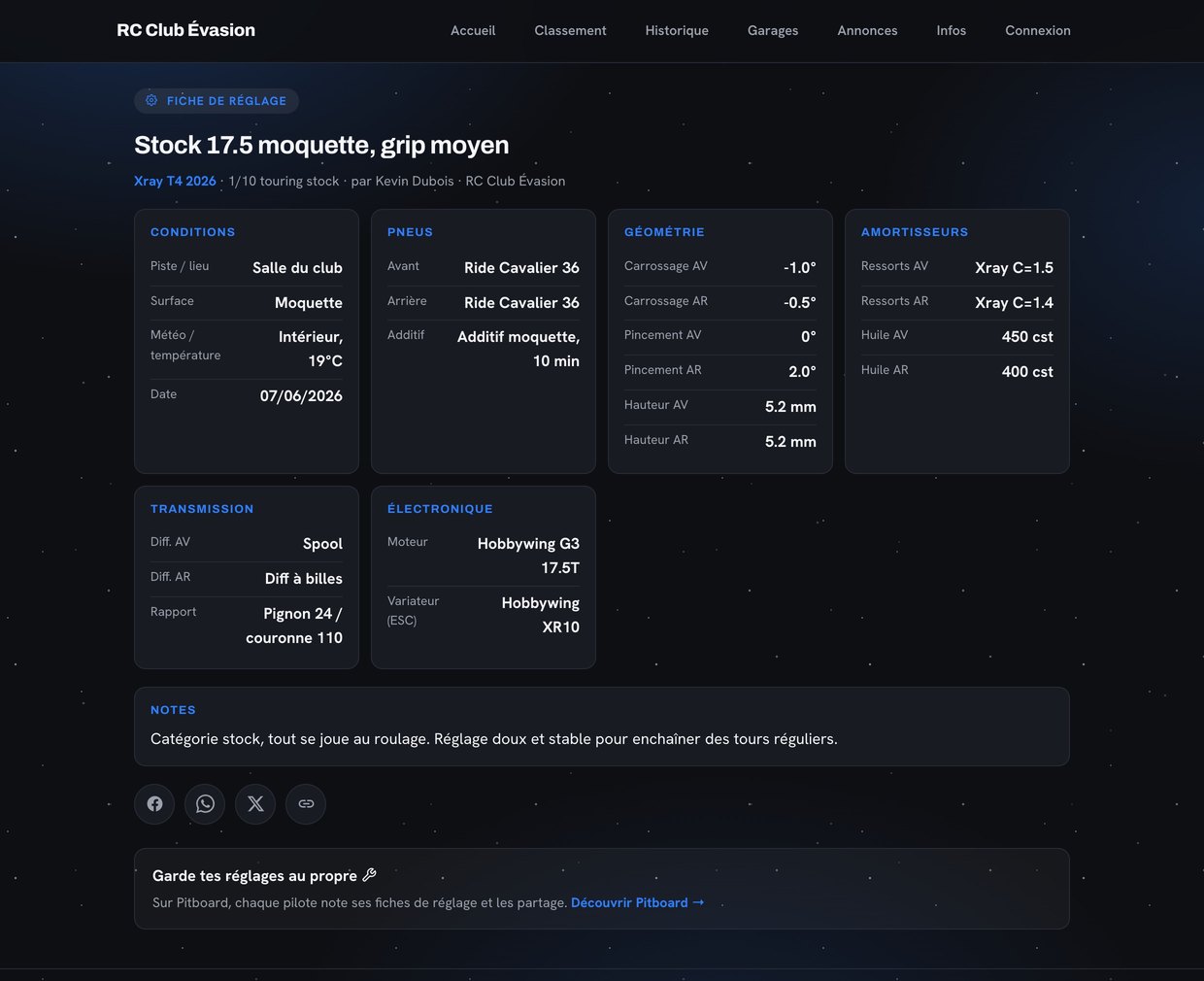Click the Géométrie card heading
The width and height of the screenshot is (1204, 981).
pyautogui.click(x=664, y=232)
